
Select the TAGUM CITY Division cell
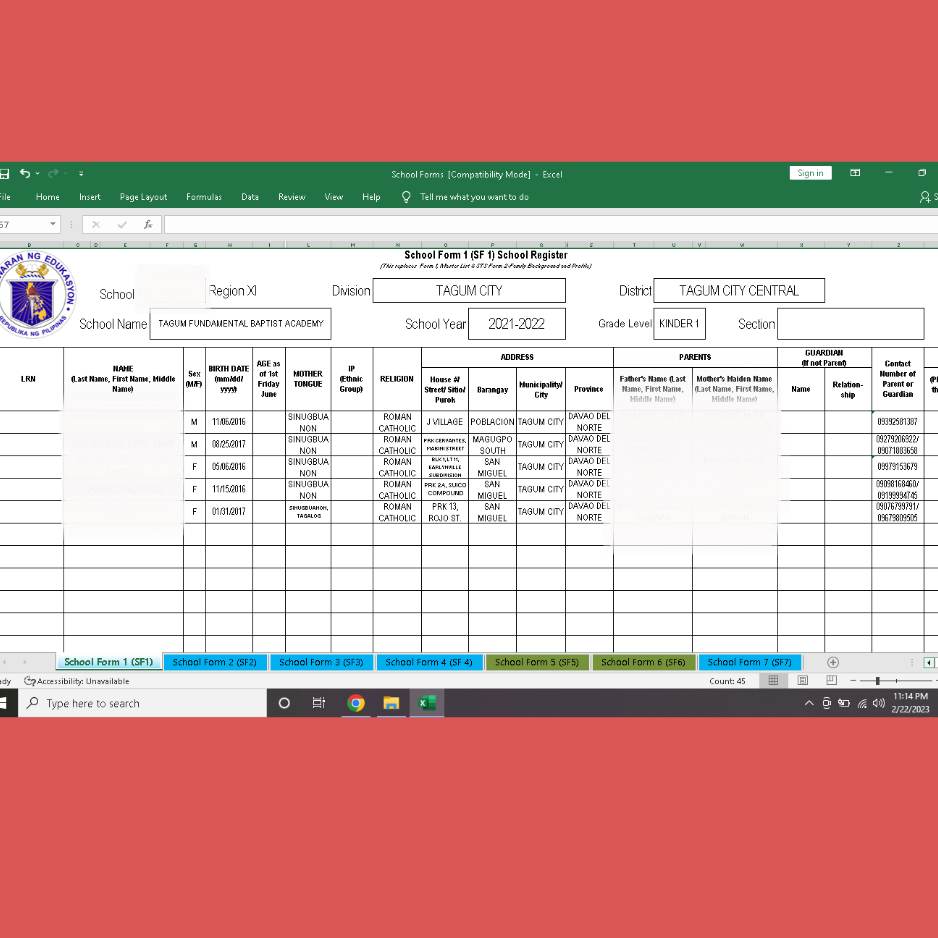click(x=469, y=291)
